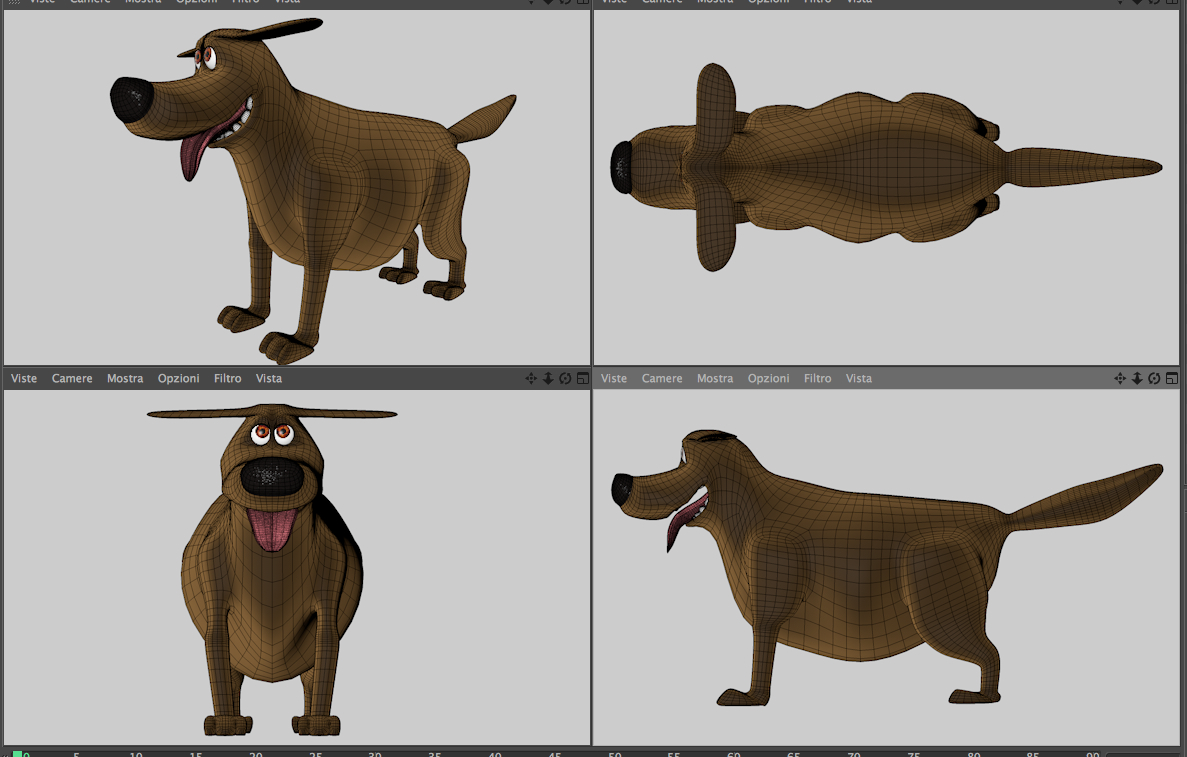Open the Camere menu in the front view panel

(x=72, y=378)
